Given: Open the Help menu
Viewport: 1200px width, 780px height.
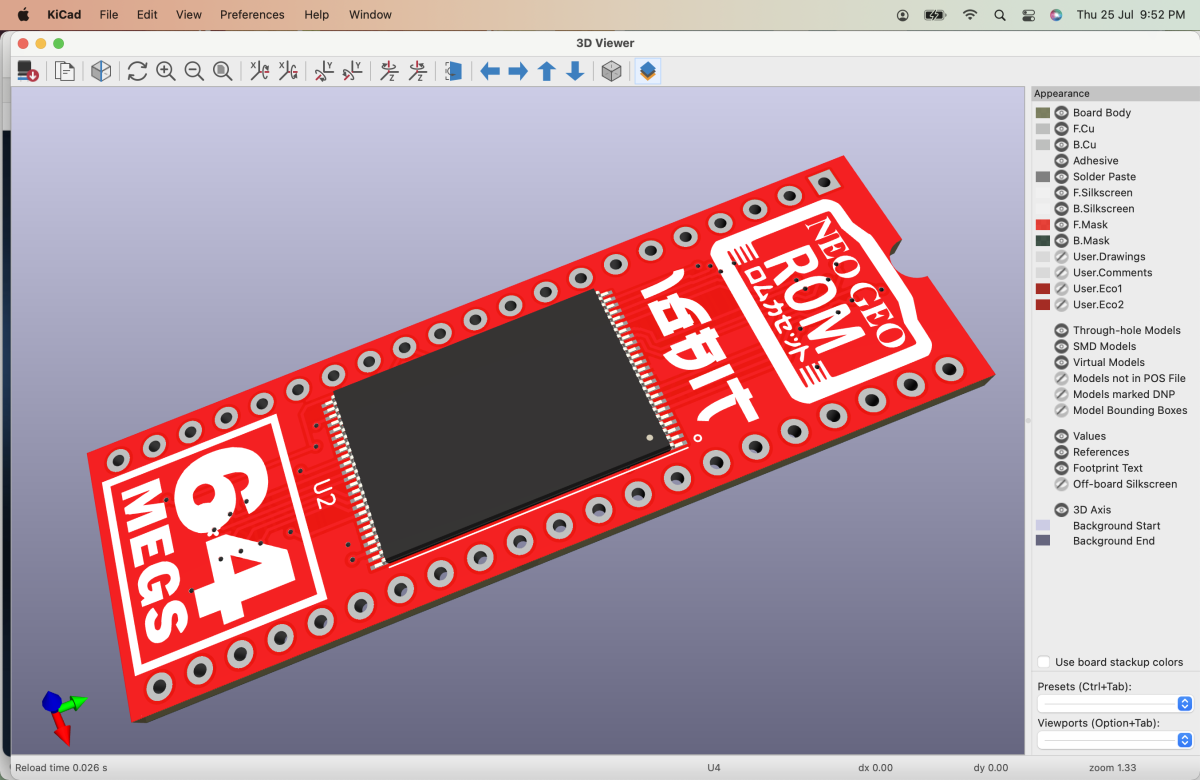Looking at the screenshot, I should coord(316,15).
